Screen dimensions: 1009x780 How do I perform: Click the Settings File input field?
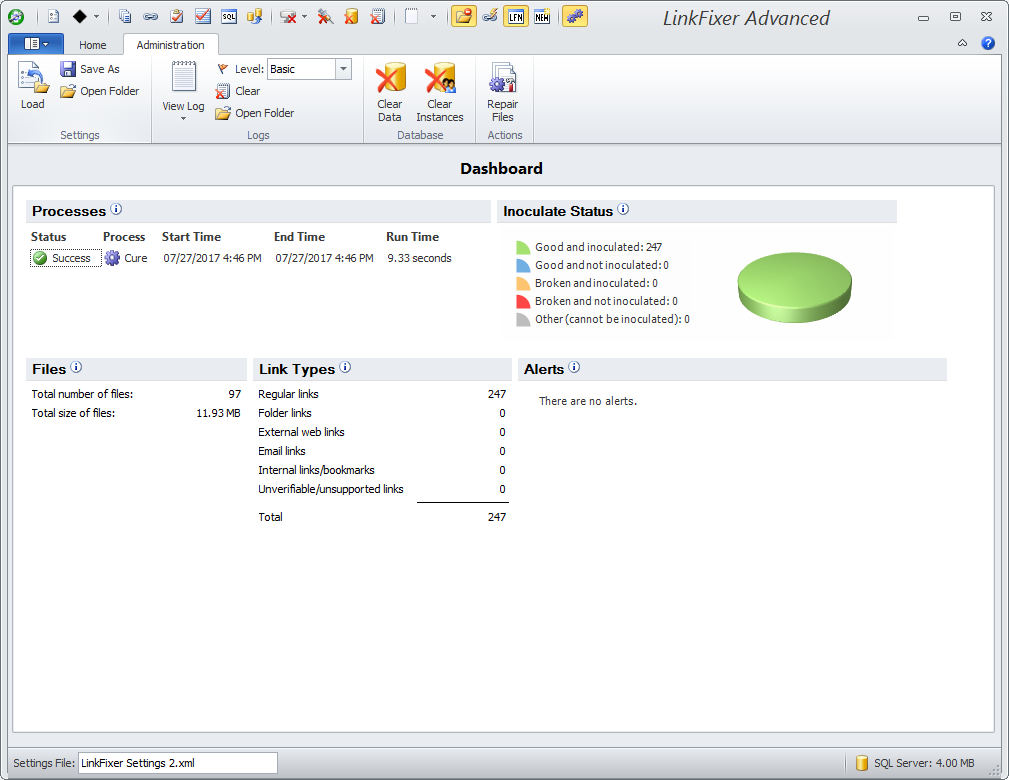click(x=178, y=763)
